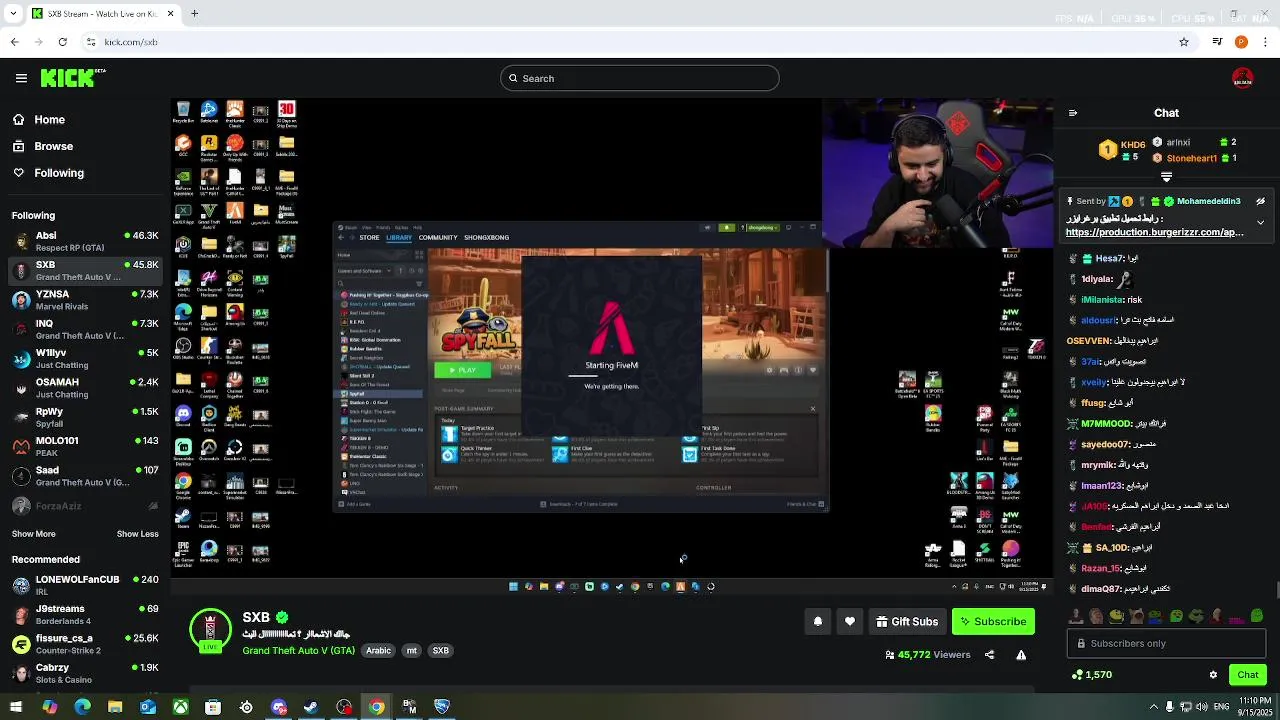Open Grand Theft Auto V (GTA) category link
1280x720 pixels.
point(298,651)
